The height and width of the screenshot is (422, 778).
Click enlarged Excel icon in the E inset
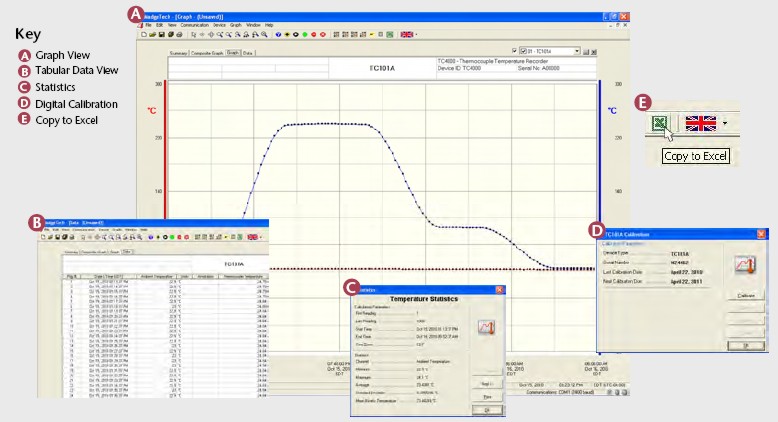[659, 123]
